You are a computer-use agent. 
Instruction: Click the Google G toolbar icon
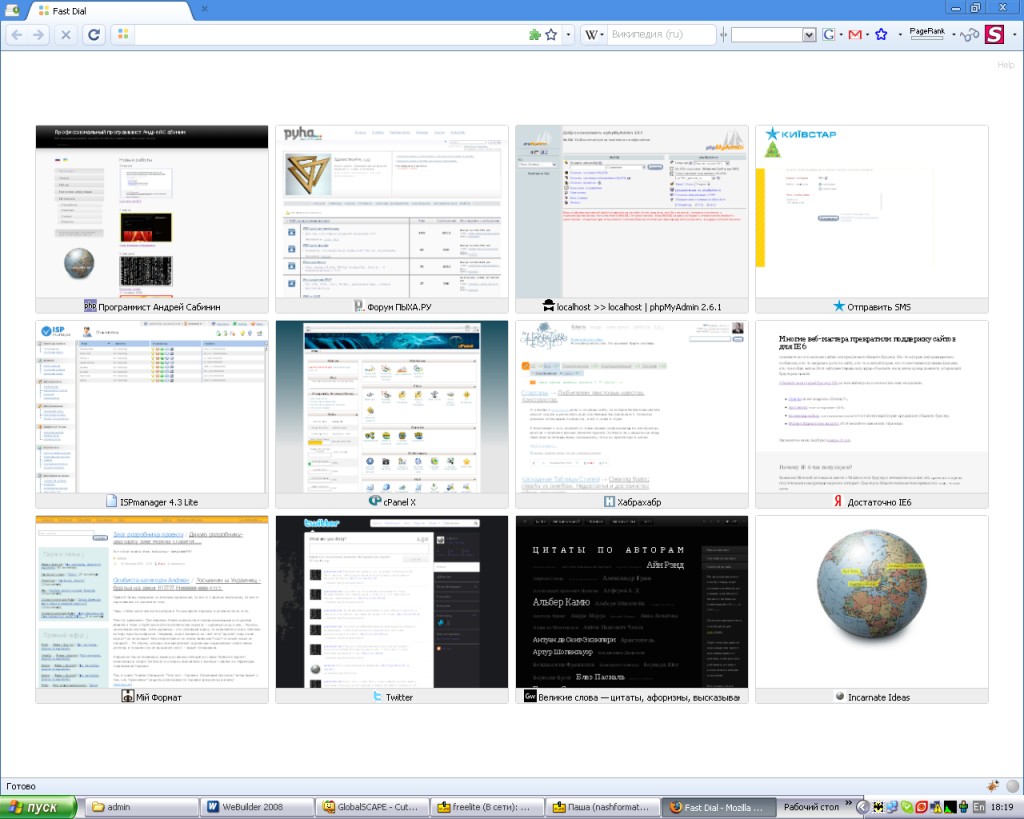pos(829,35)
